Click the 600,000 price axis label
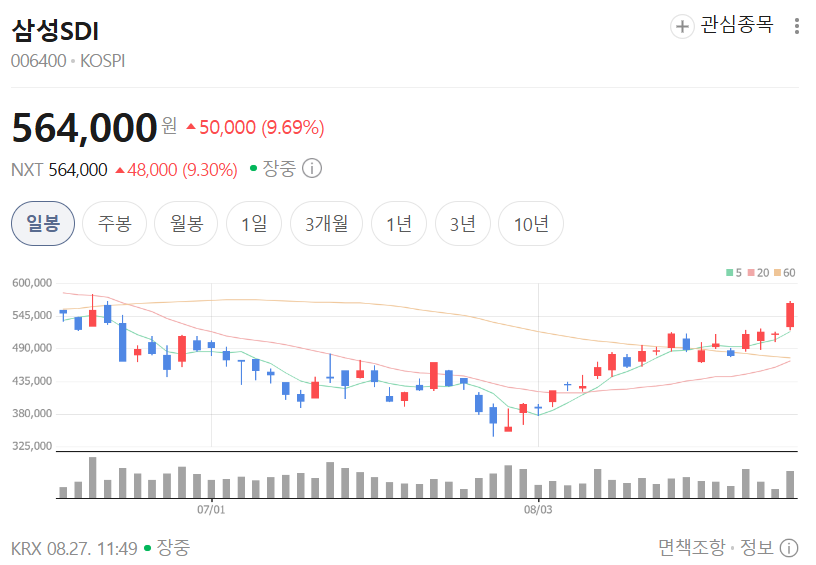816x565 pixels. pos(32,283)
